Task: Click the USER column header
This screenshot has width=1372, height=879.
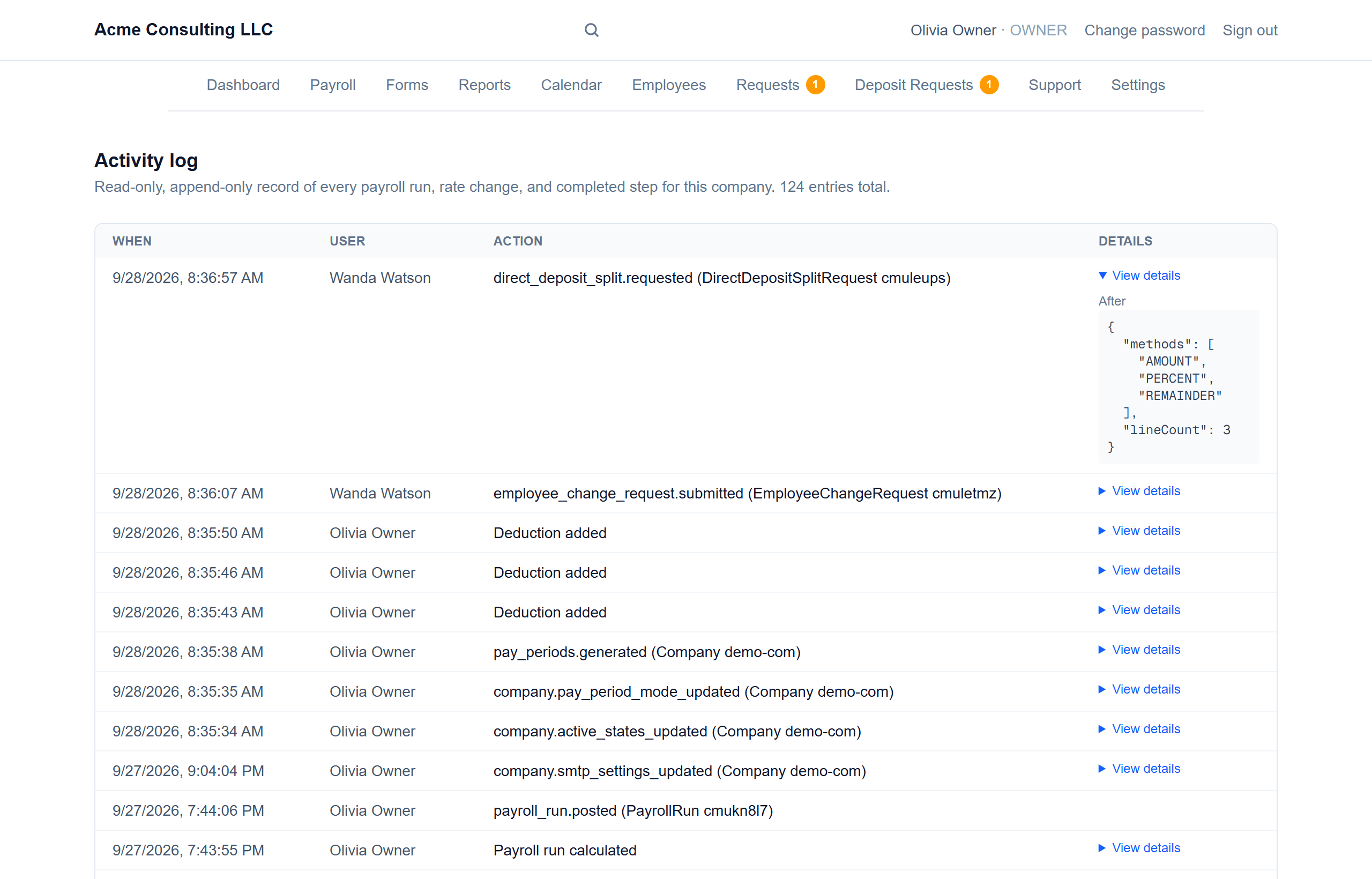Action: (x=347, y=241)
